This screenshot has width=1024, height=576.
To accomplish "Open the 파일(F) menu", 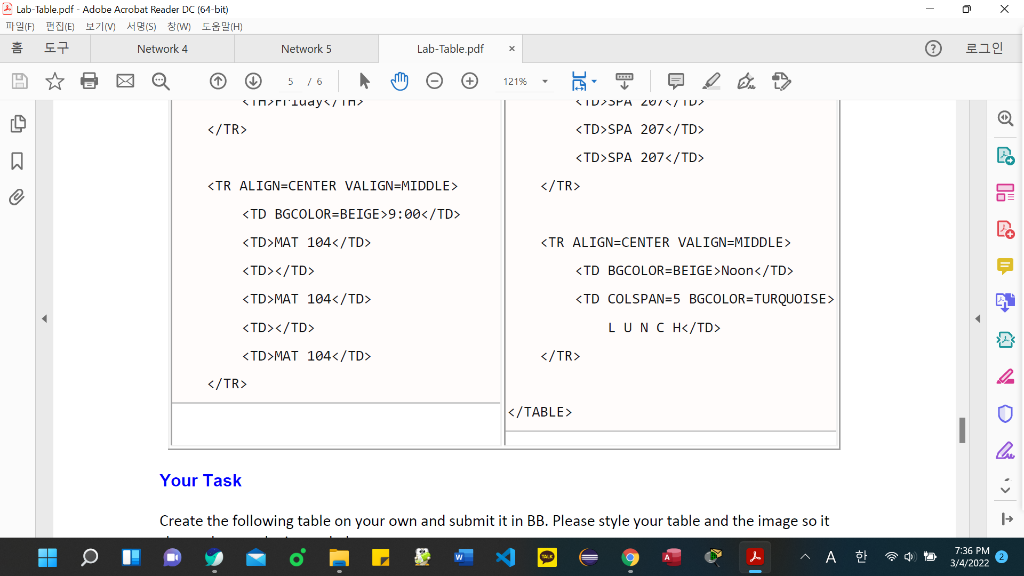I will point(20,26).
